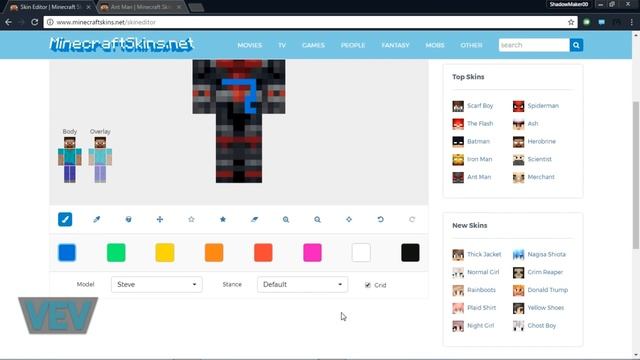Select the move arrows tool

(x=160, y=219)
